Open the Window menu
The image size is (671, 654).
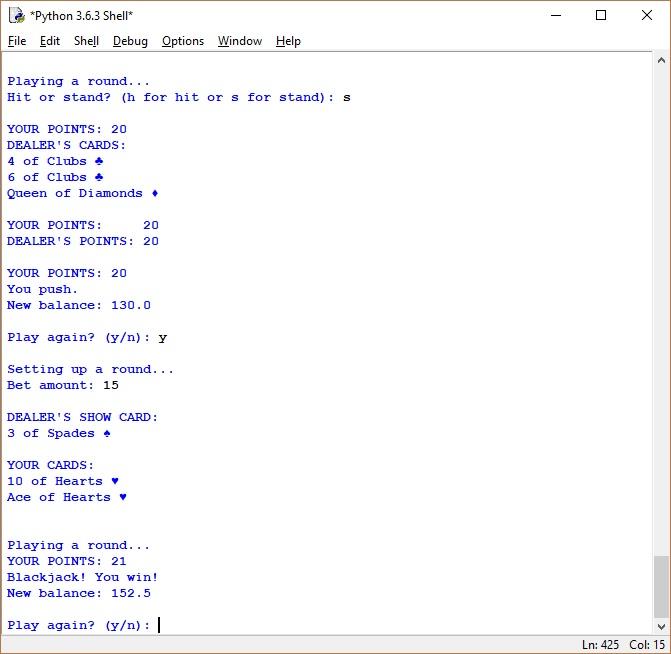pyautogui.click(x=240, y=41)
